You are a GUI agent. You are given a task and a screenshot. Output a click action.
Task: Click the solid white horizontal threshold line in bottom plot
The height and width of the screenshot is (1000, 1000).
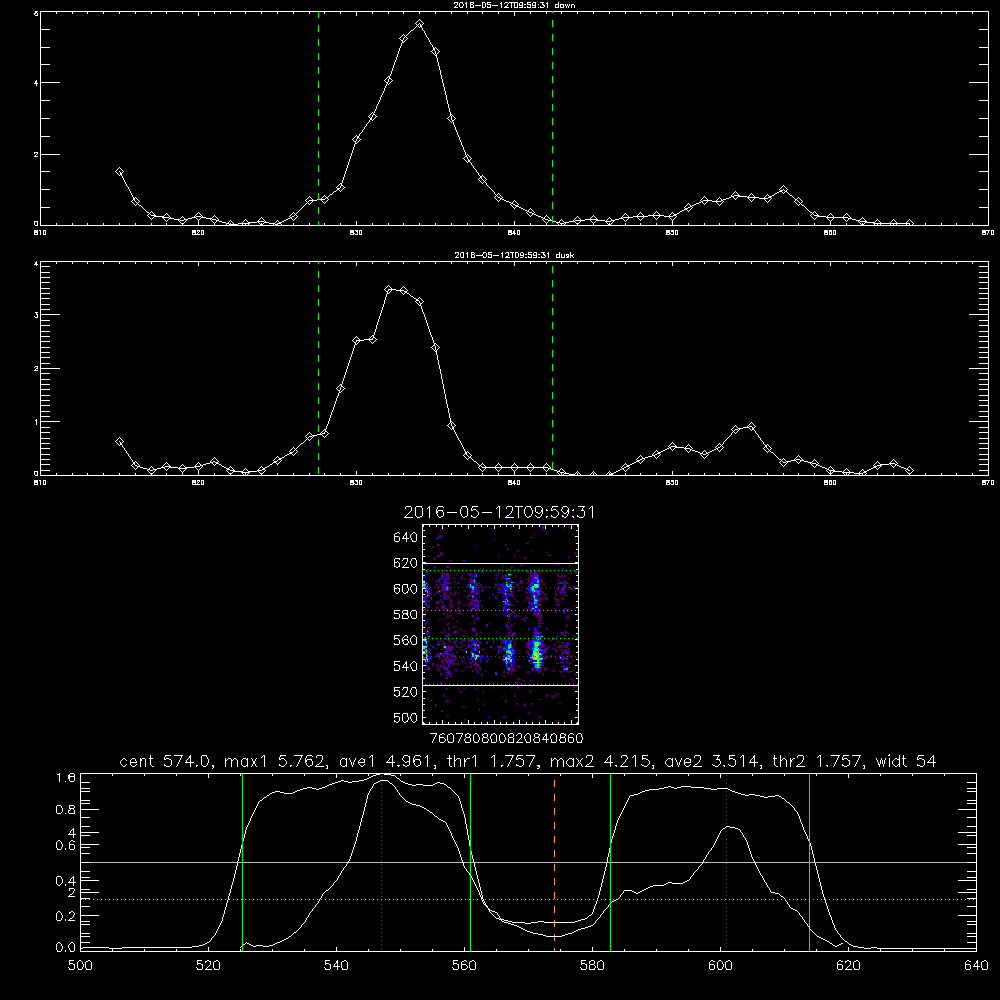[528, 862]
